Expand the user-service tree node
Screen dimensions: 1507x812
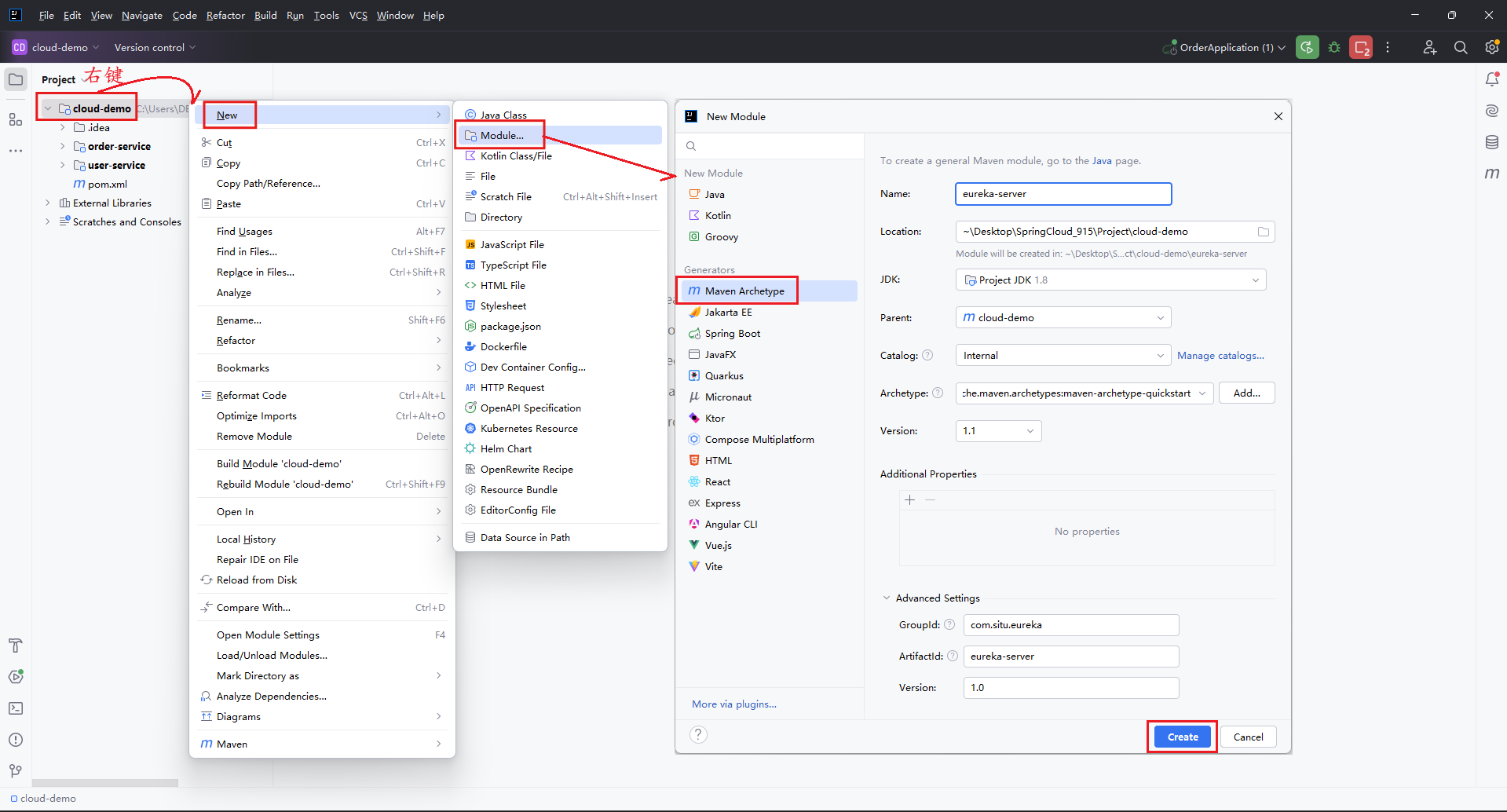coord(62,165)
